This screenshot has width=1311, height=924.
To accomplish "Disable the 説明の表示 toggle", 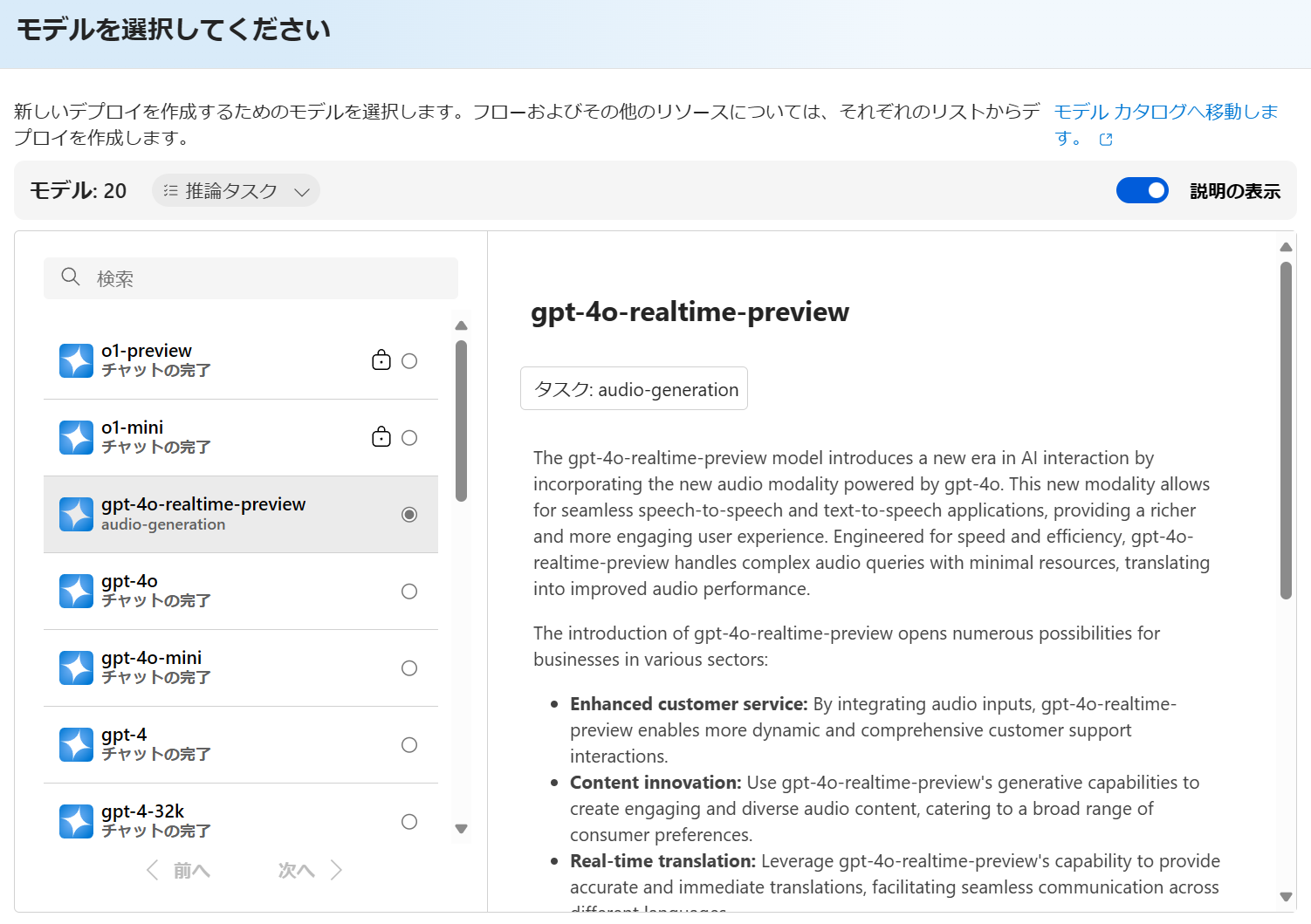I will point(1143,190).
